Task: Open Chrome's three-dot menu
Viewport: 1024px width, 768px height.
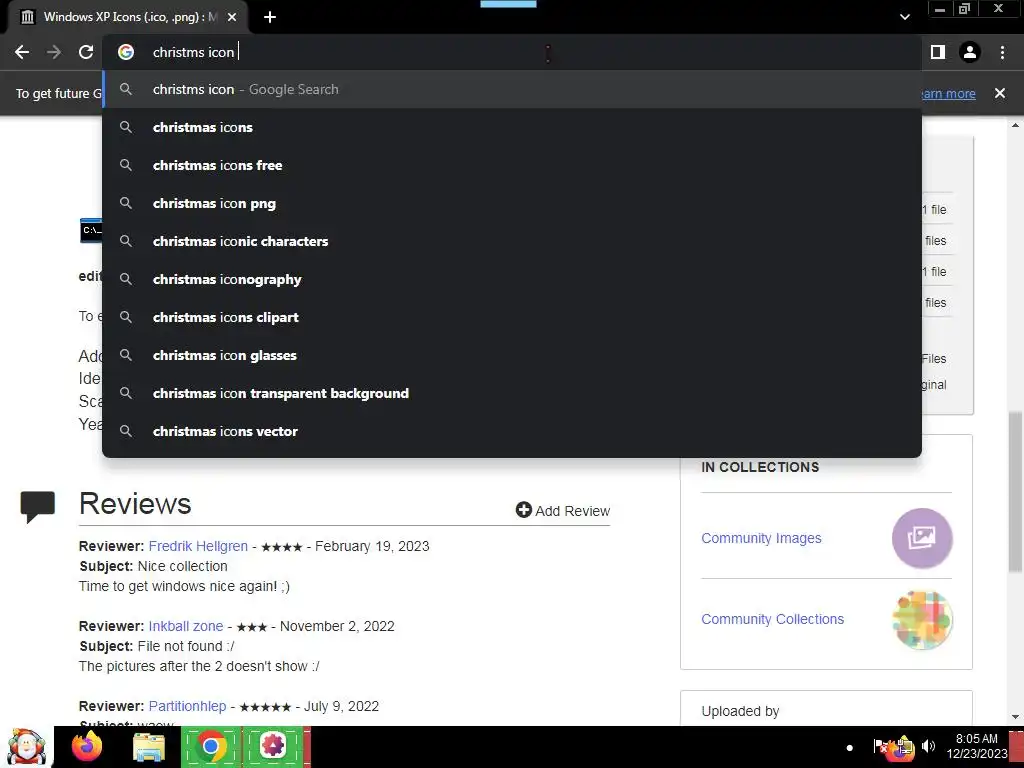Action: pyautogui.click(x=1002, y=52)
